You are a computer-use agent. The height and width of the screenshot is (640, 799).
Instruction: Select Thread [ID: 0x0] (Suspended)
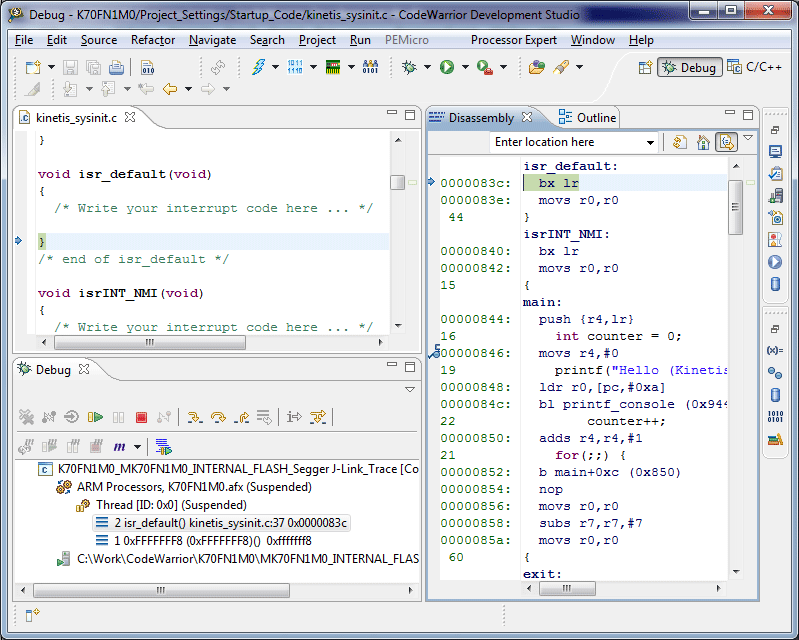tap(162, 505)
